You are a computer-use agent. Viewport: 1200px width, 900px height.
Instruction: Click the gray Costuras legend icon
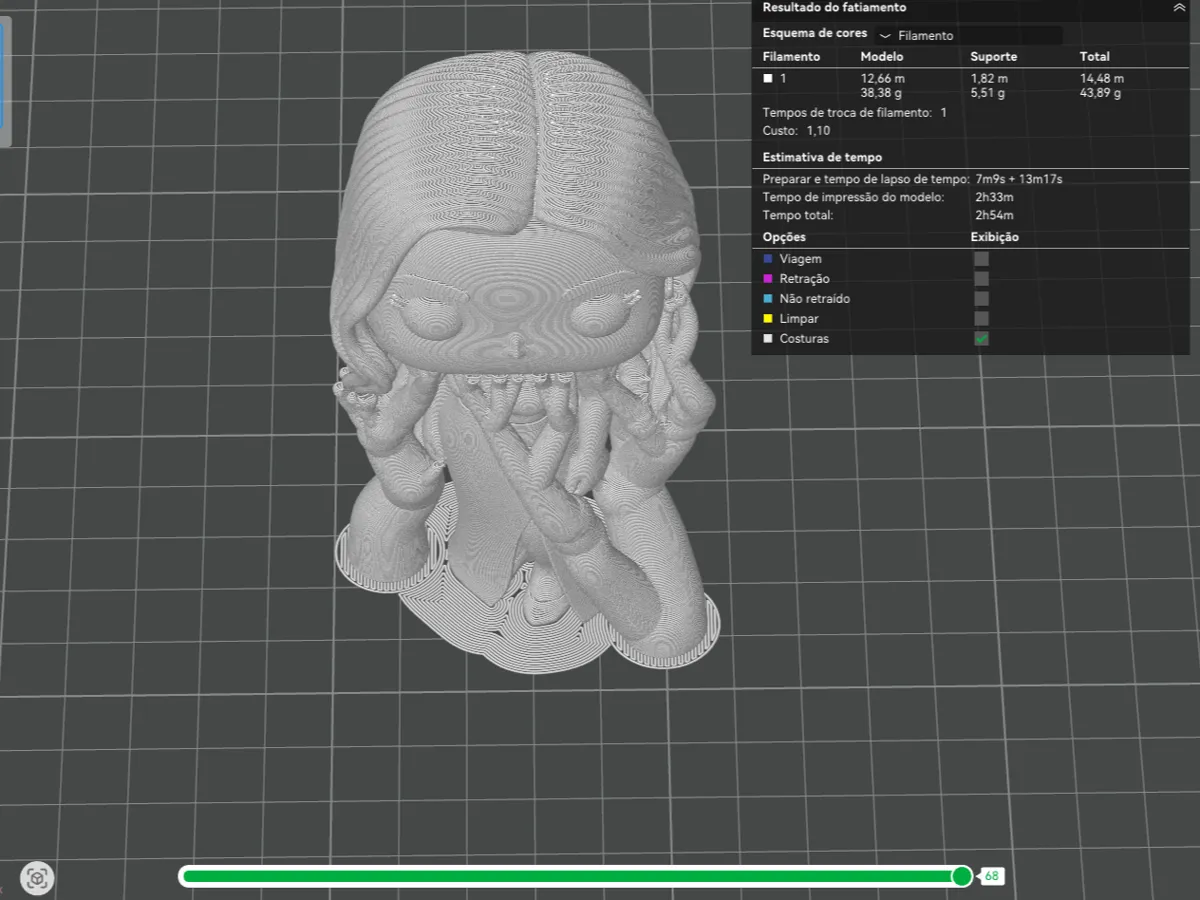tap(767, 338)
